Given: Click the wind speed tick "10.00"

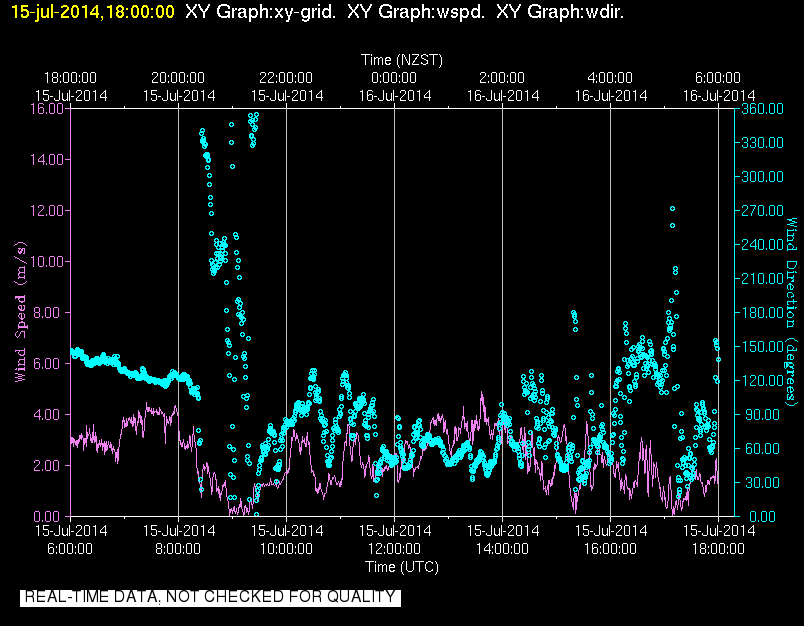Looking at the screenshot, I should point(47,262).
